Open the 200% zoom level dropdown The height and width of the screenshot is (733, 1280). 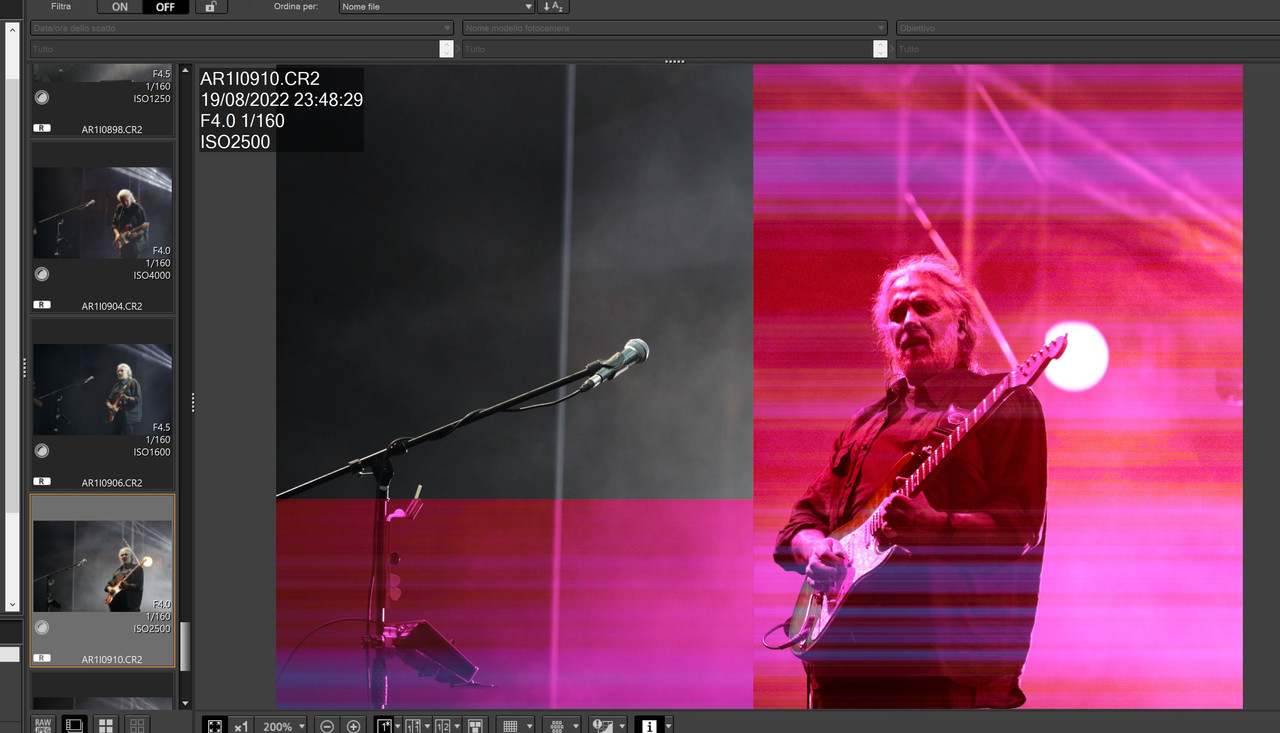pyautogui.click(x=283, y=726)
